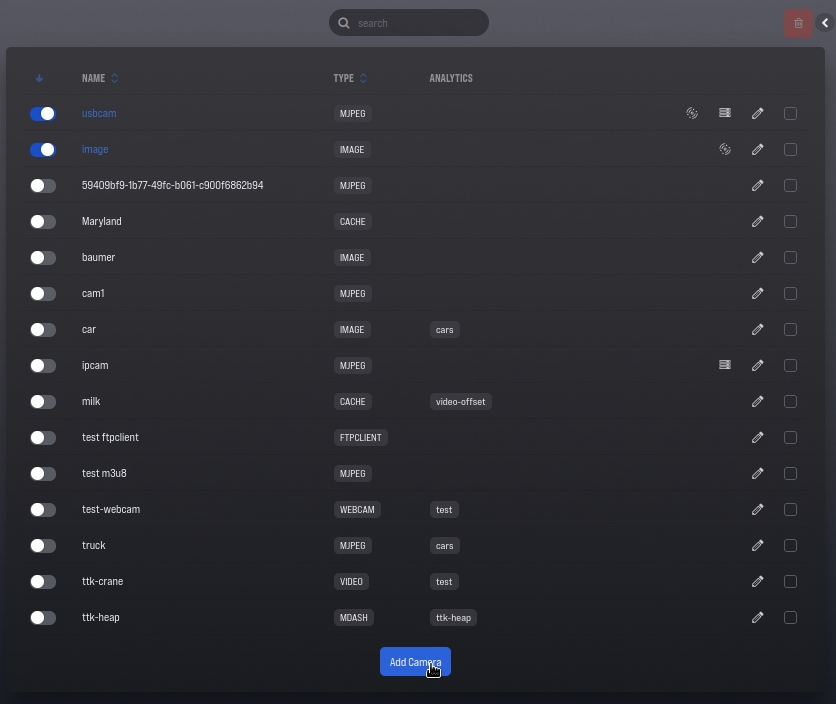
Task: Click the live stream icon for image camera
Action: [x=725, y=150]
